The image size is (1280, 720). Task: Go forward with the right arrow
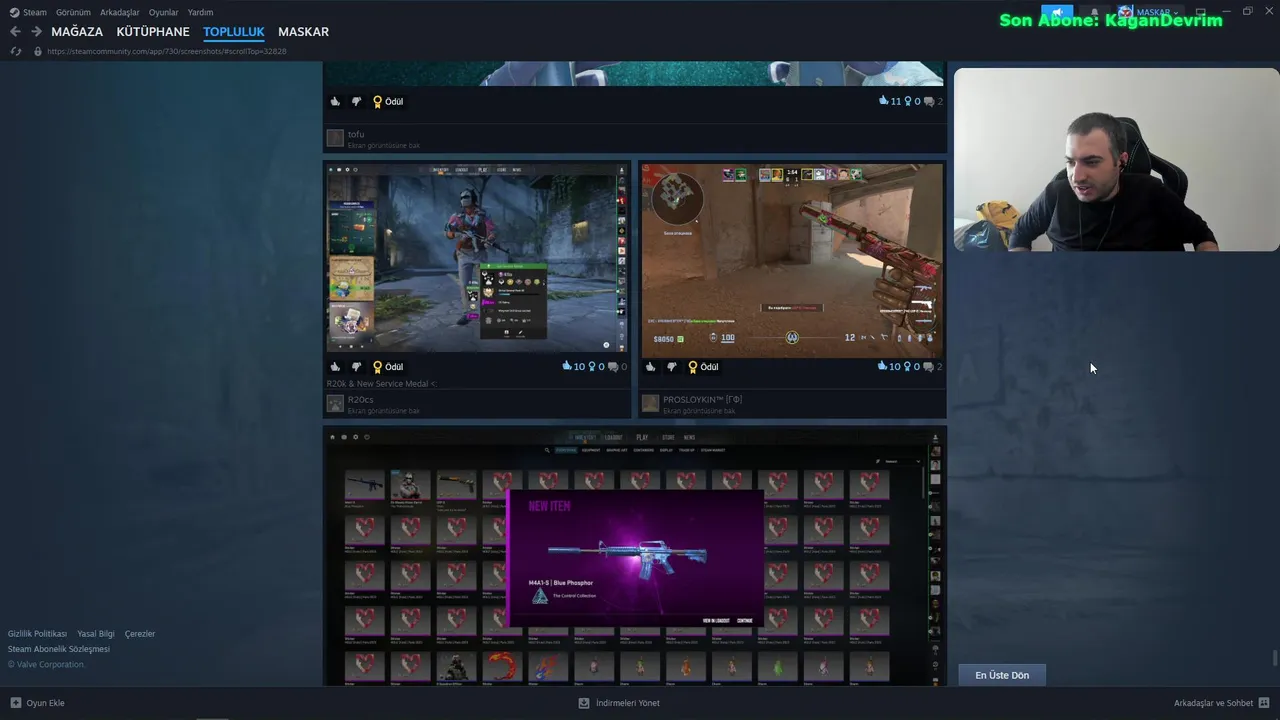click(36, 32)
